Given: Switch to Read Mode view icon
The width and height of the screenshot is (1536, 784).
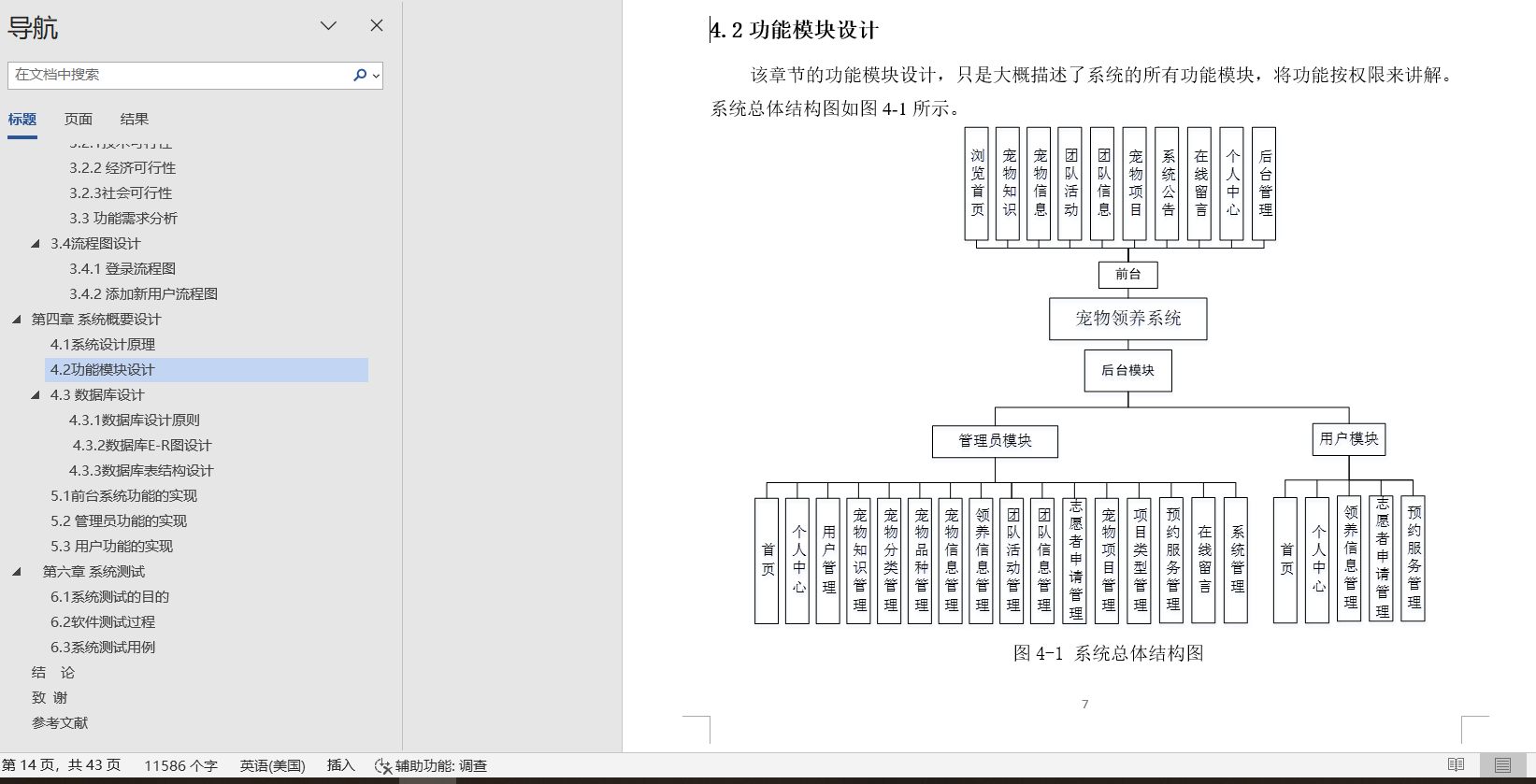Looking at the screenshot, I should pyautogui.click(x=1456, y=765).
